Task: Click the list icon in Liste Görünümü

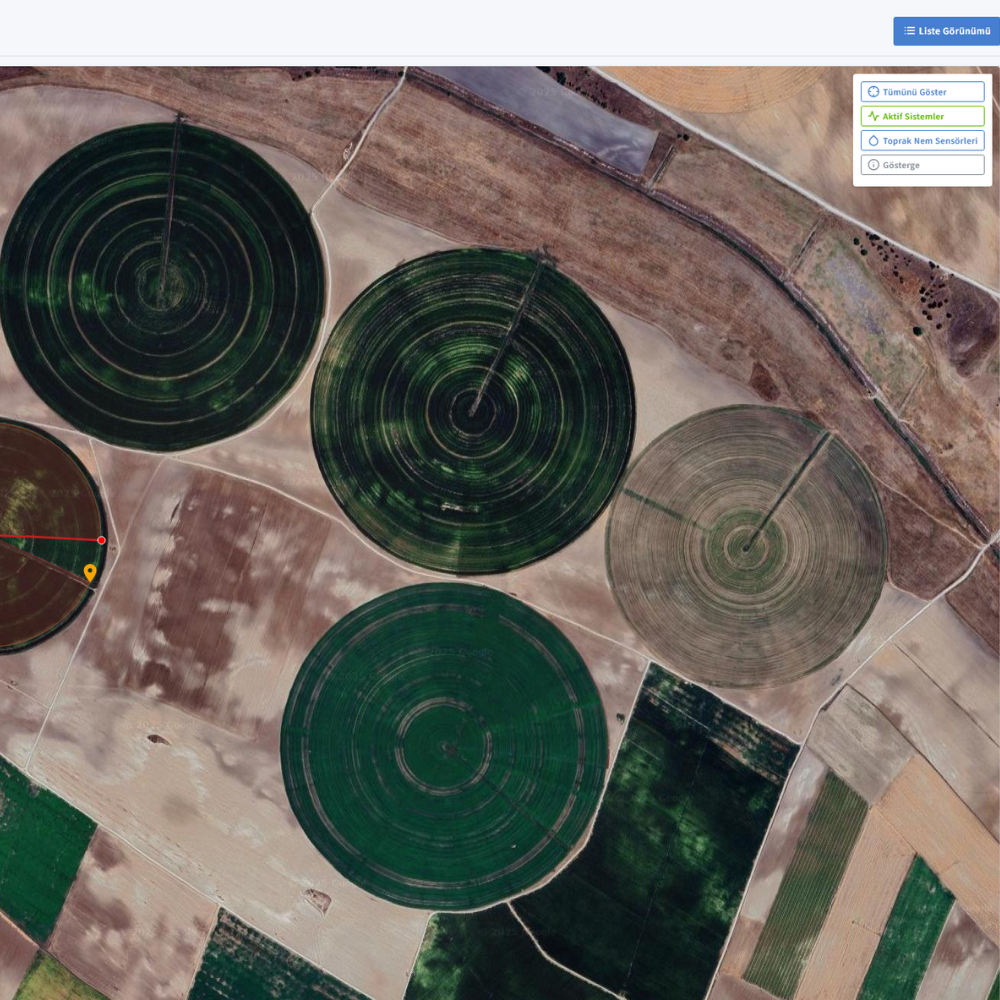Action: coord(909,31)
